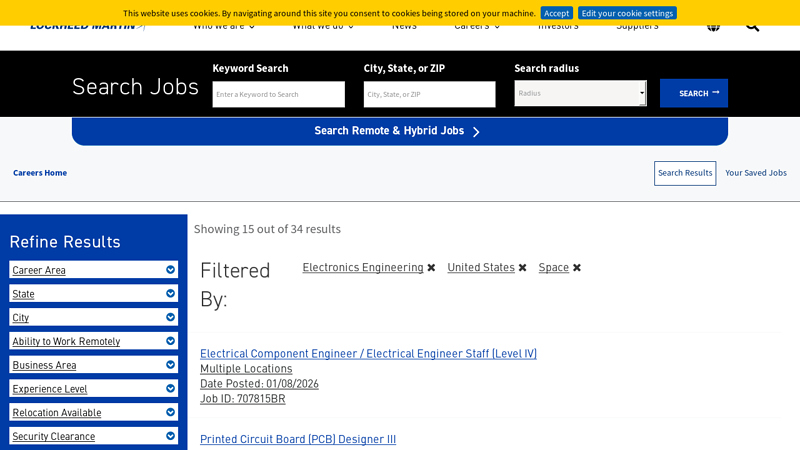The height and width of the screenshot is (450, 800).
Task: Remove the United States filter X
Action: pyautogui.click(x=522, y=268)
